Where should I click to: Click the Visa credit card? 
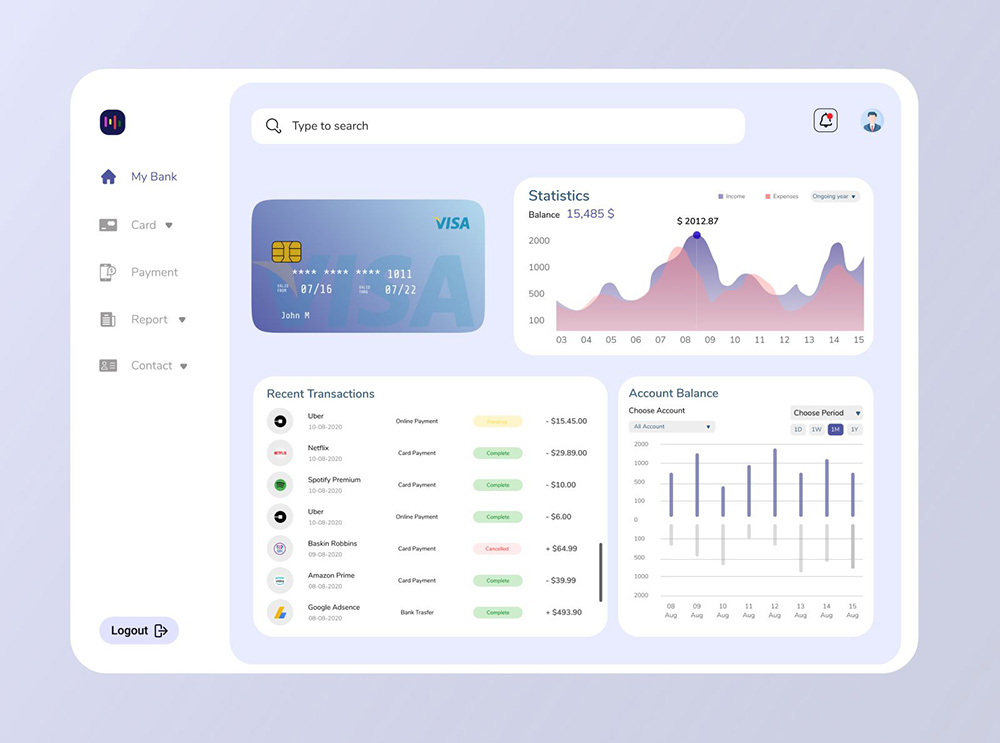tap(368, 266)
